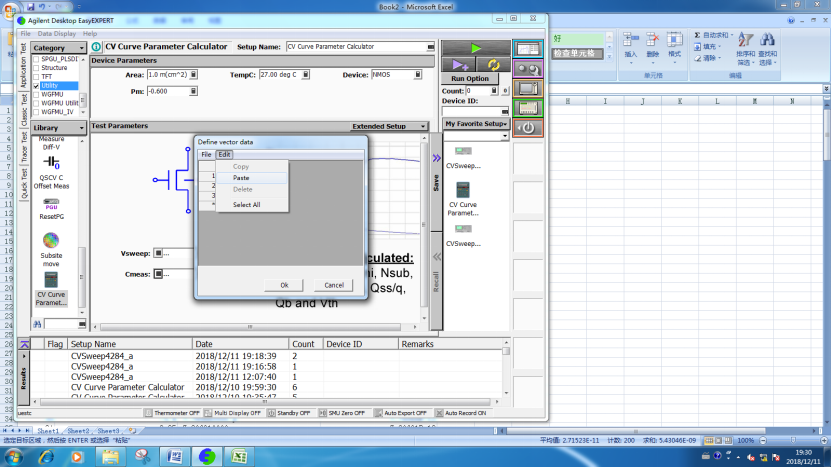Click the power standby icon
The image size is (831, 468).
click(x=528, y=128)
